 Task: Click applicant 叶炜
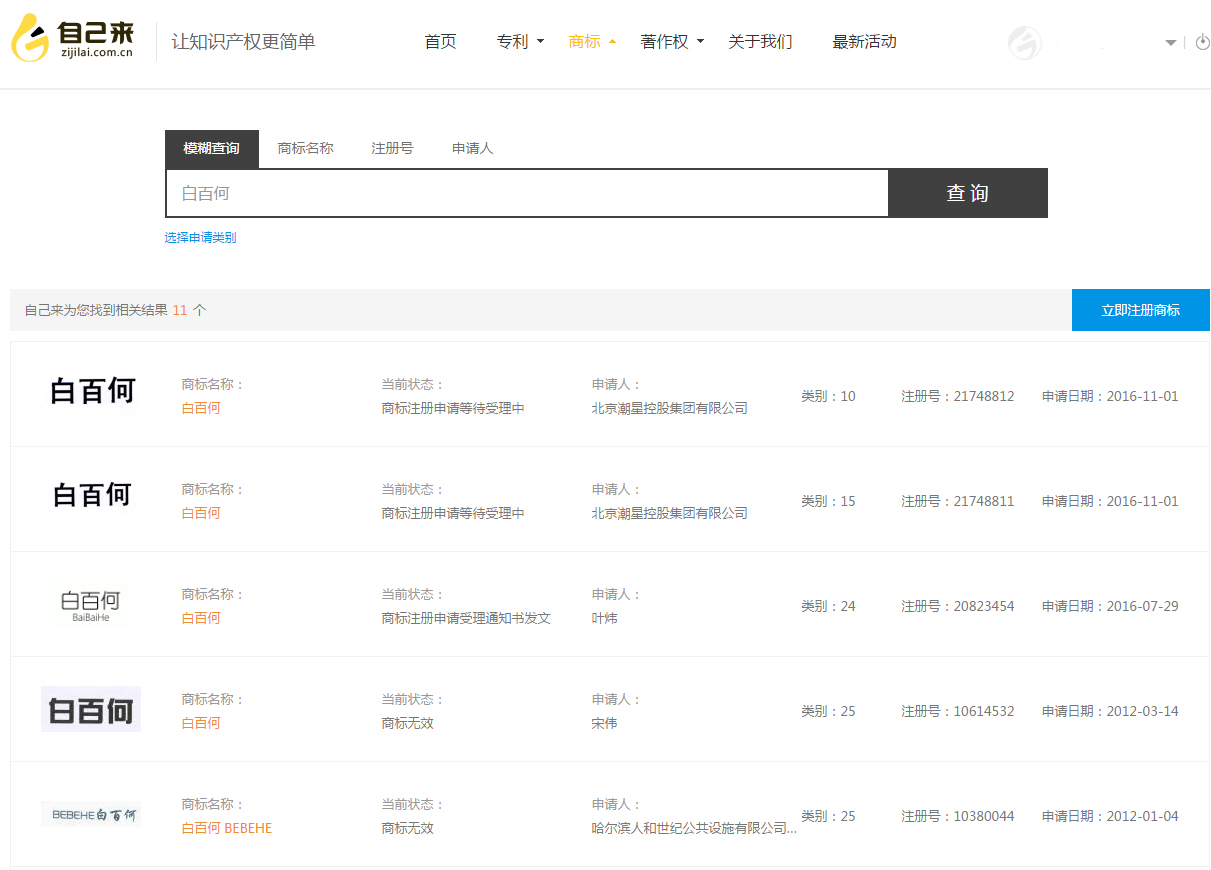click(x=605, y=618)
